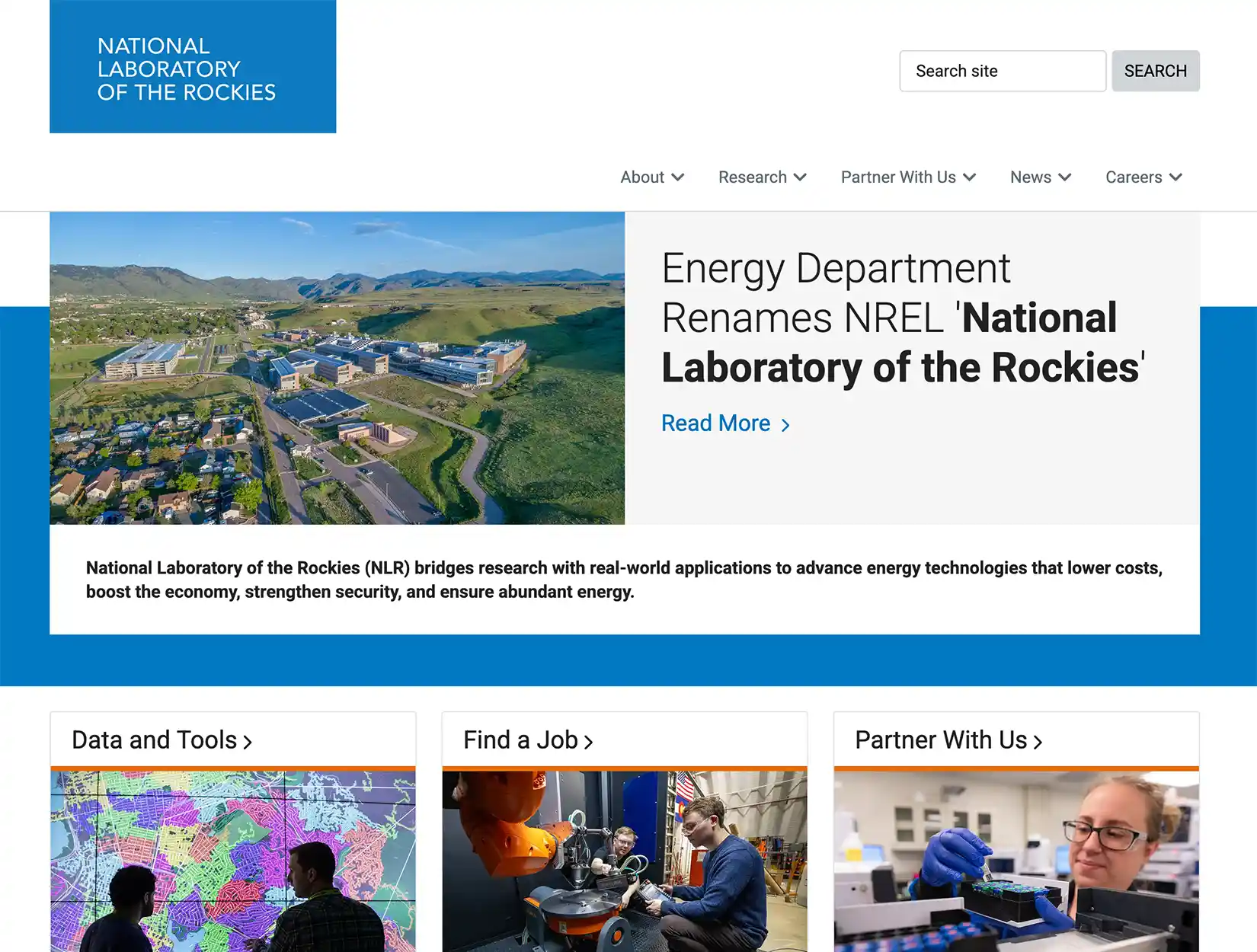Open the colorful map wall thumbnail

click(233, 861)
